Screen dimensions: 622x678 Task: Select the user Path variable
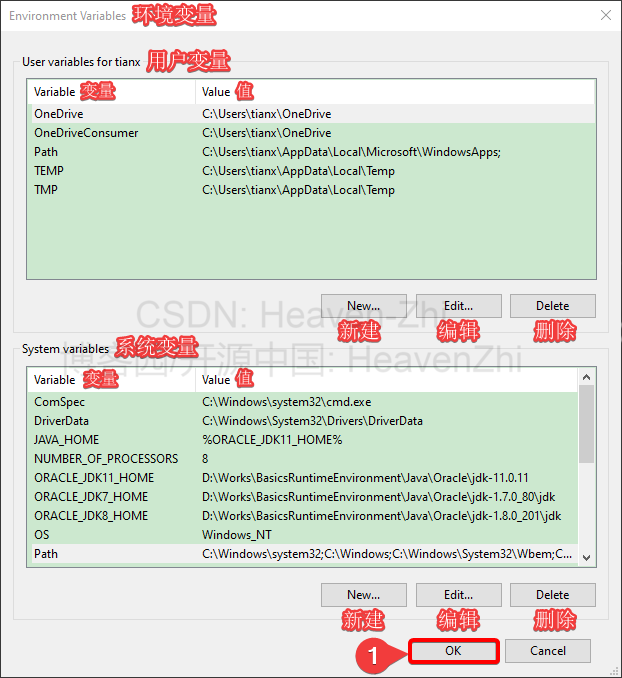coord(311,152)
